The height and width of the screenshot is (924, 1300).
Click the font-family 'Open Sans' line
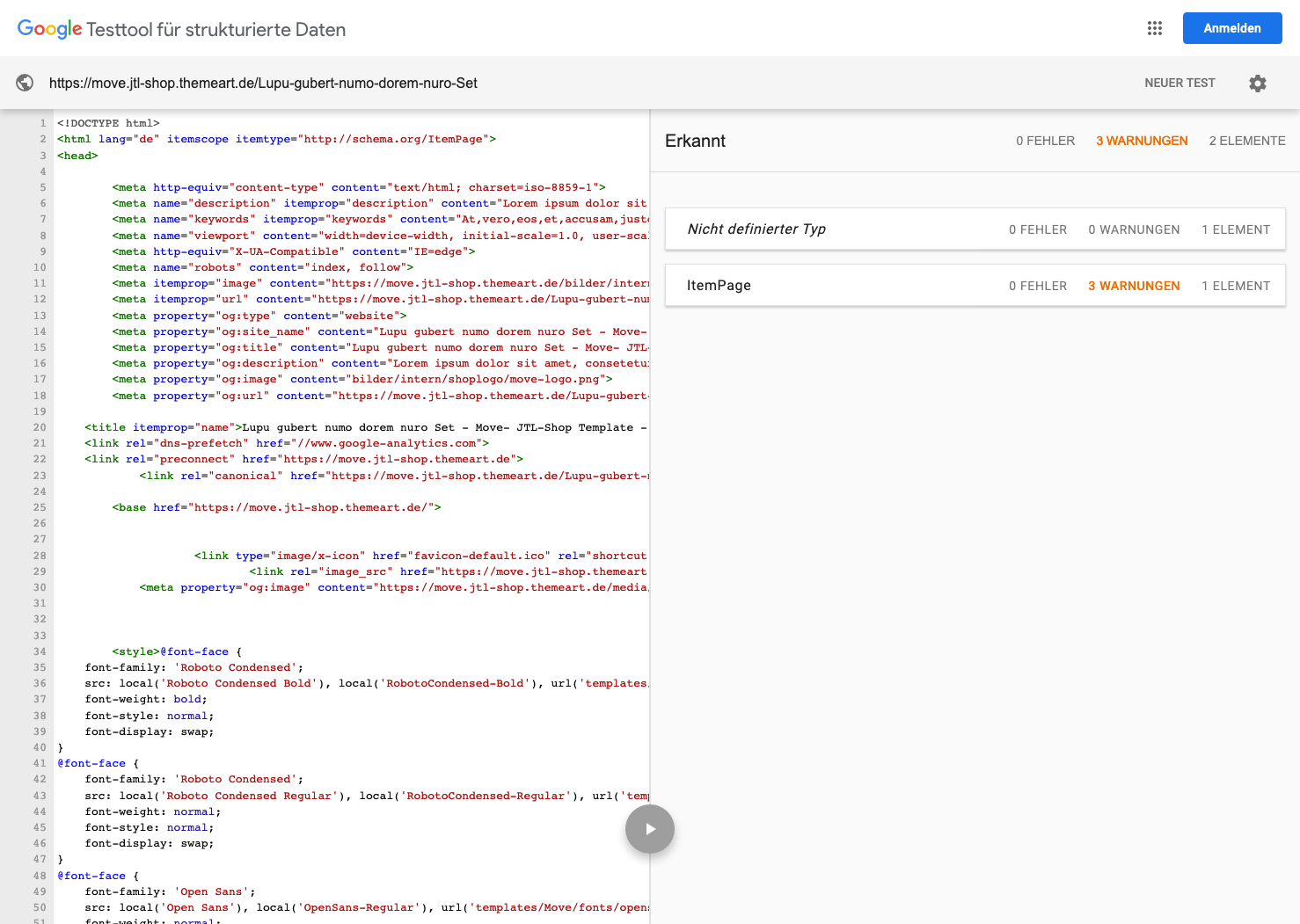point(170,891)
